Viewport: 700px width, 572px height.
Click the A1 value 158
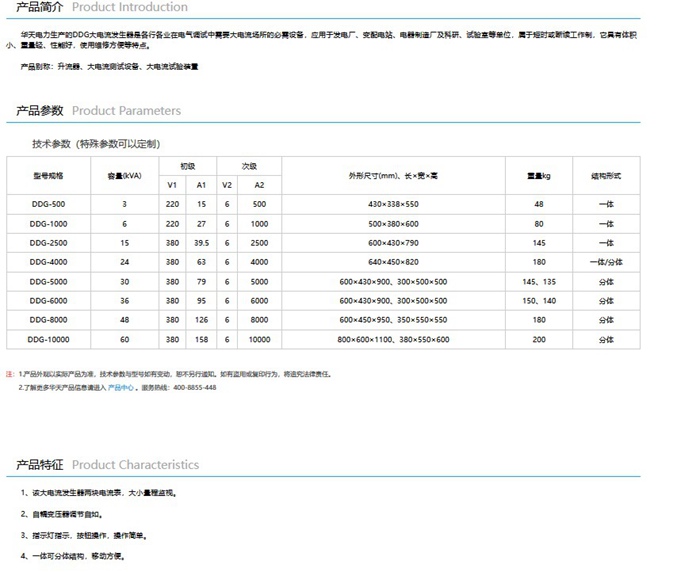pyautogui.click(x=201, y=339)
